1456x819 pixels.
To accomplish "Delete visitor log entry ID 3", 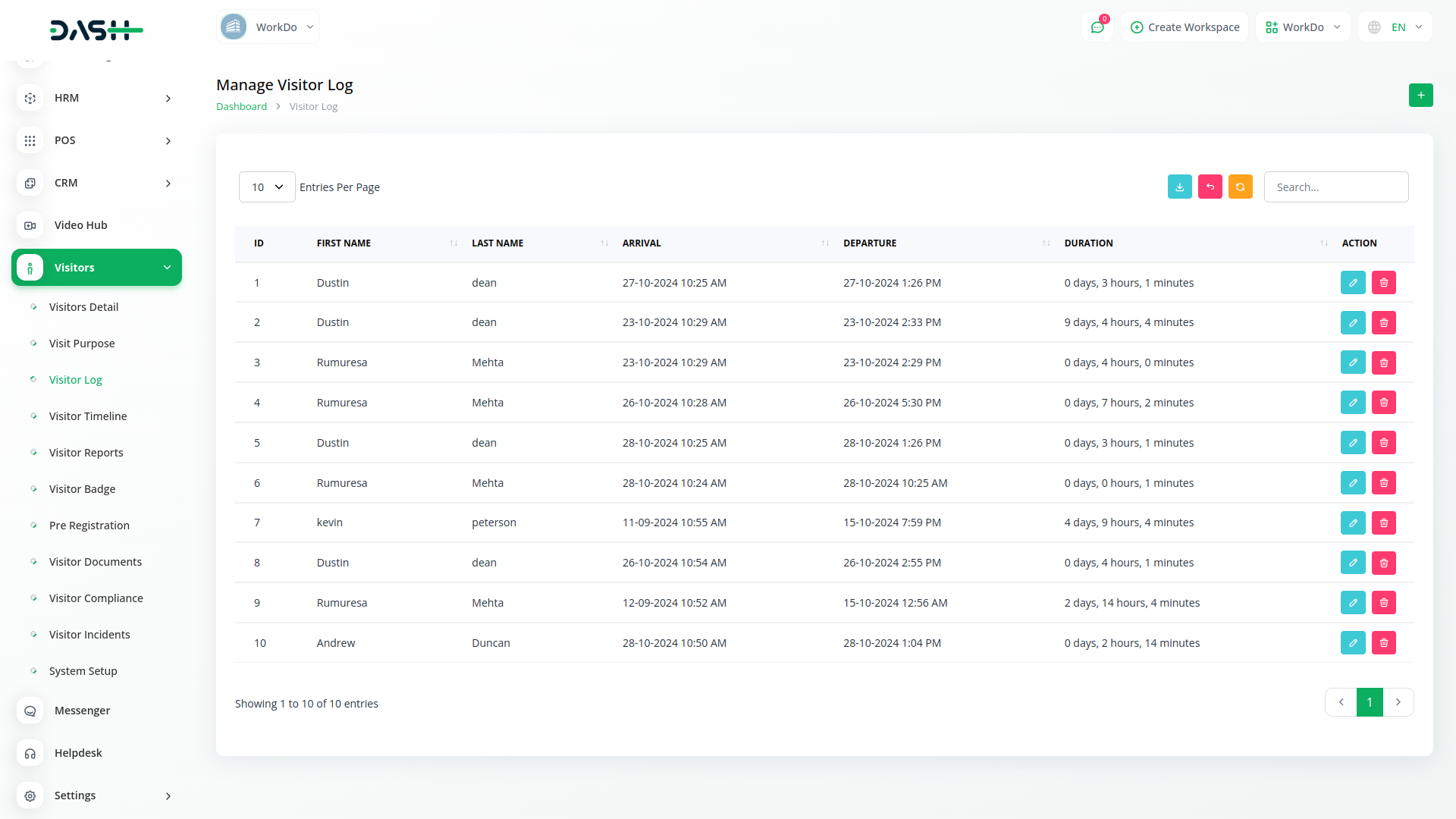I will [1383, 363].
